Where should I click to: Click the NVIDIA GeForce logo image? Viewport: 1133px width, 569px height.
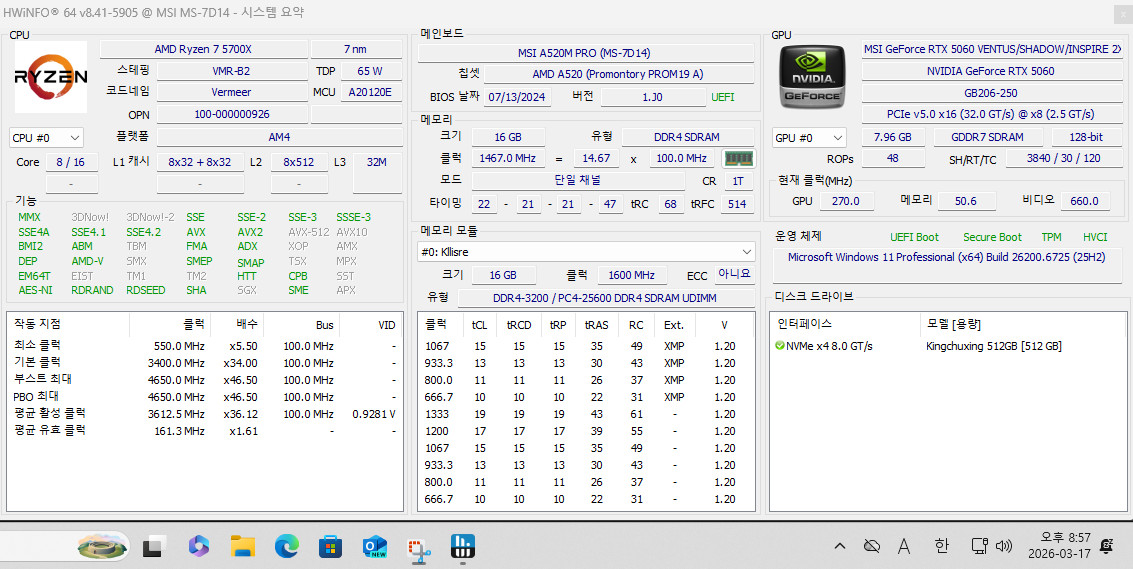coord(811,77)
